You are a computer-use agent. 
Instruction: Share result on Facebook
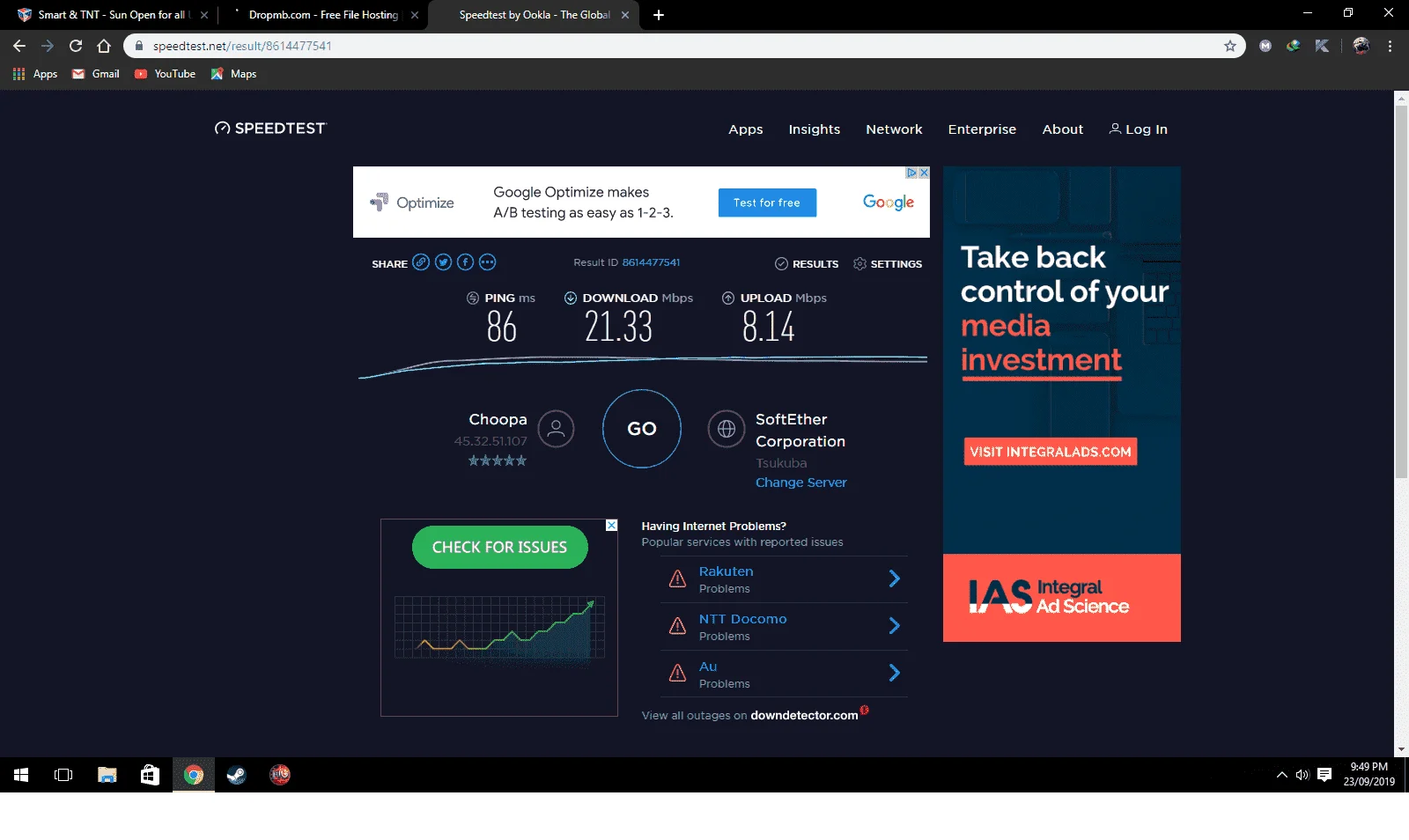click(465, 262)
